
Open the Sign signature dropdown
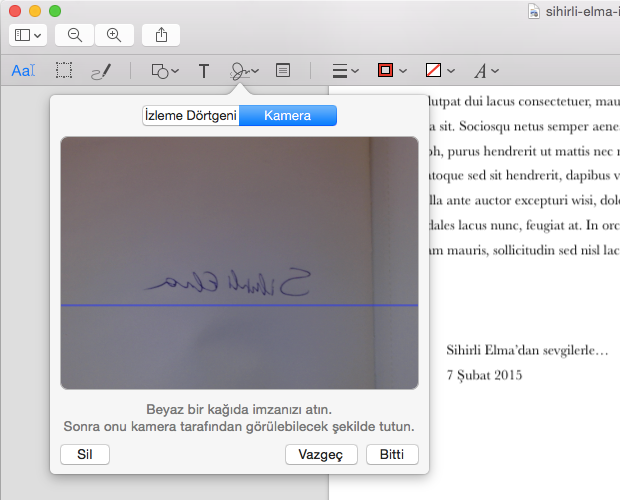(x=244, y=71)
